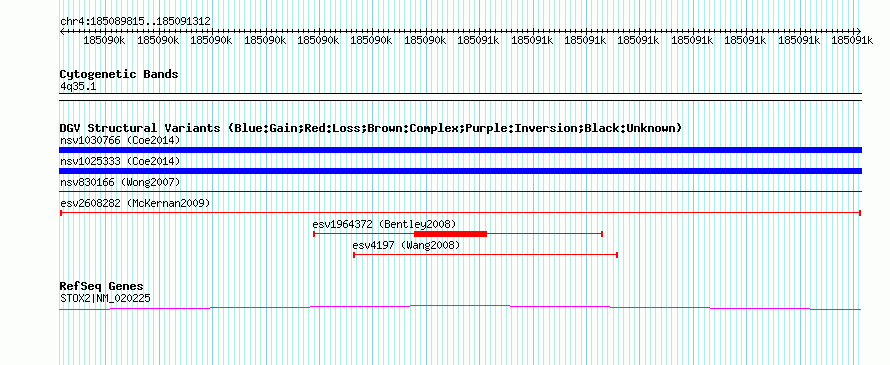Click the first 185091k ruler label
This screenshot has height=365, width=890.
tap(478, 40)
